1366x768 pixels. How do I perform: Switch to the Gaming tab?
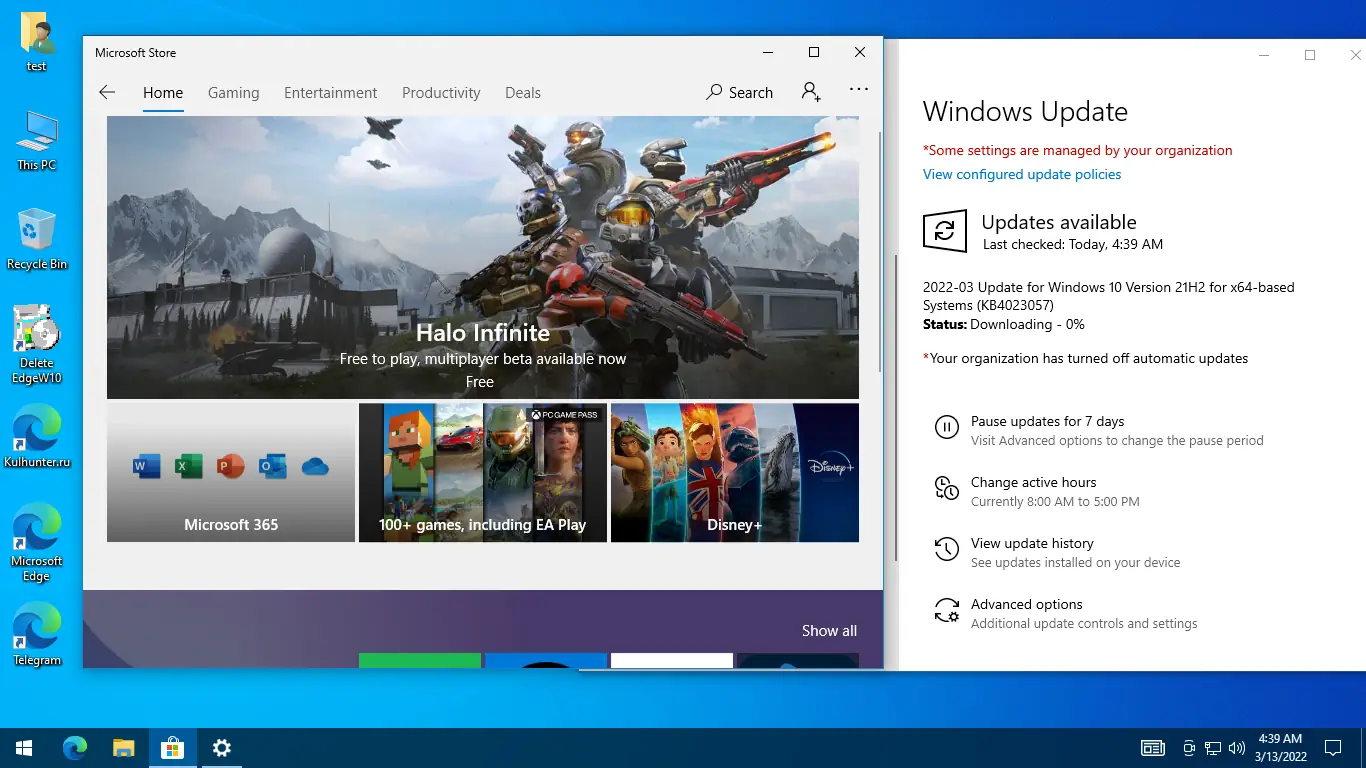[x=234, y=93]
